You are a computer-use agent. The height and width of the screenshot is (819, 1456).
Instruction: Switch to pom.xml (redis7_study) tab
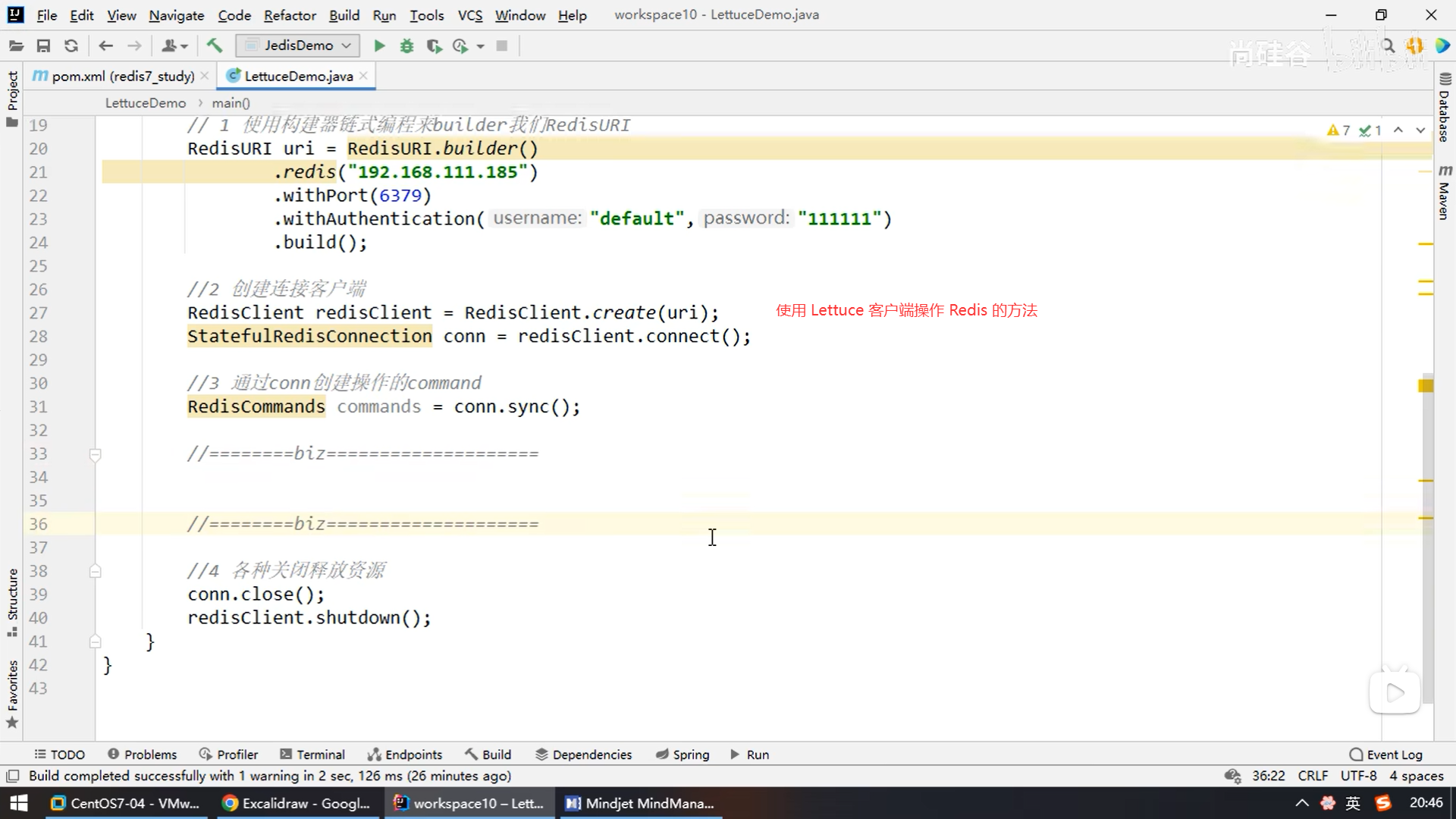pyautogui.click(x=123, y=76)
